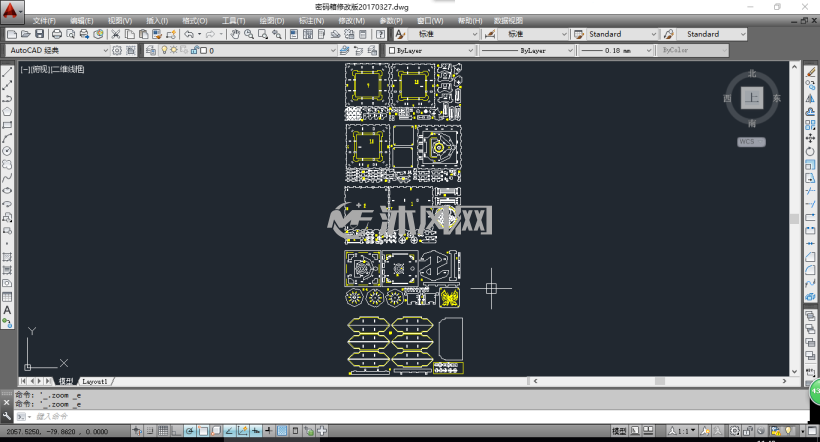The image size is (820, 442).
Task: Open the Table Style manager icon
Action: 579,35
